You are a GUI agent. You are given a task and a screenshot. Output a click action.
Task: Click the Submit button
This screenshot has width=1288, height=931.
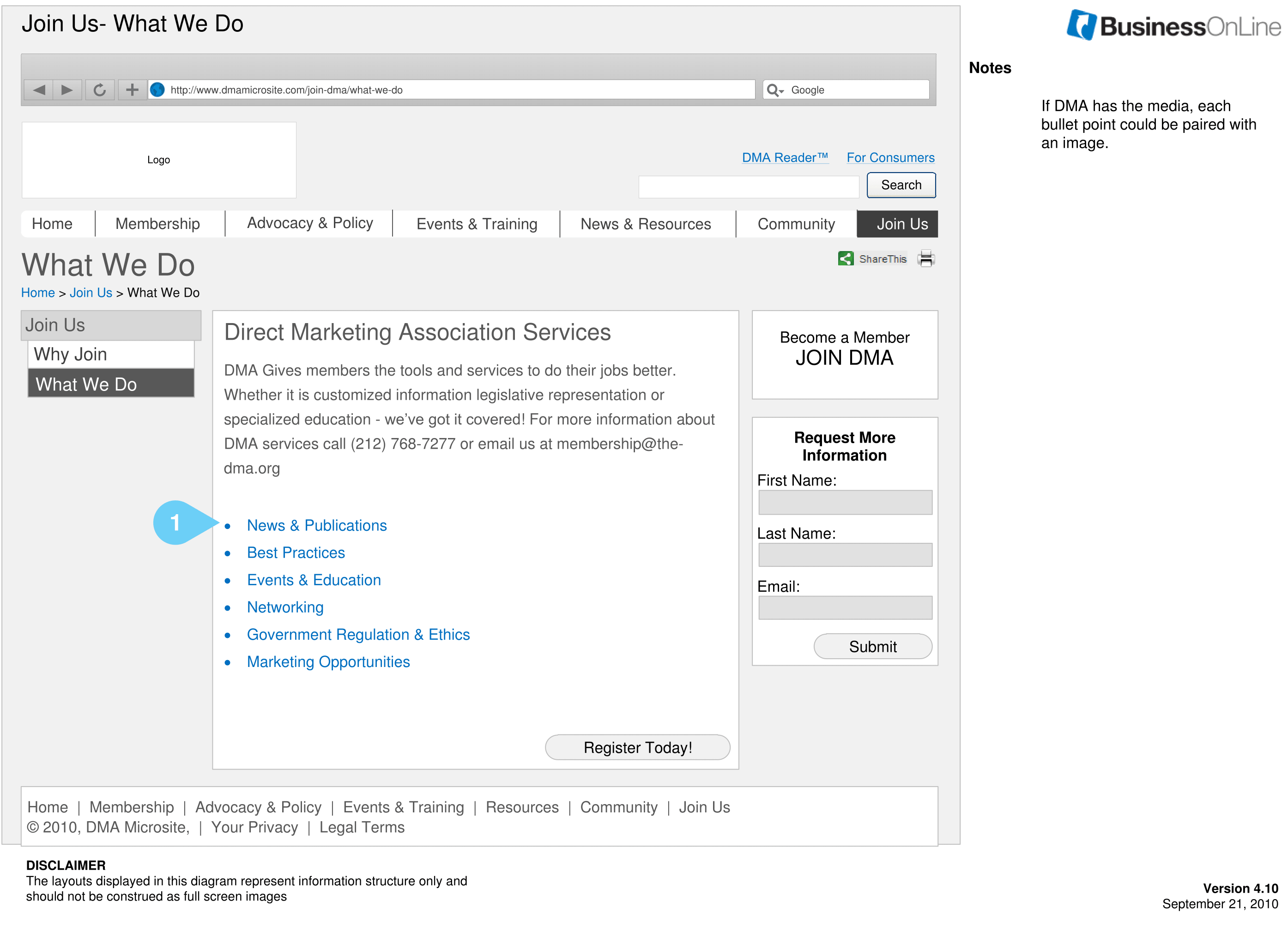873,647
